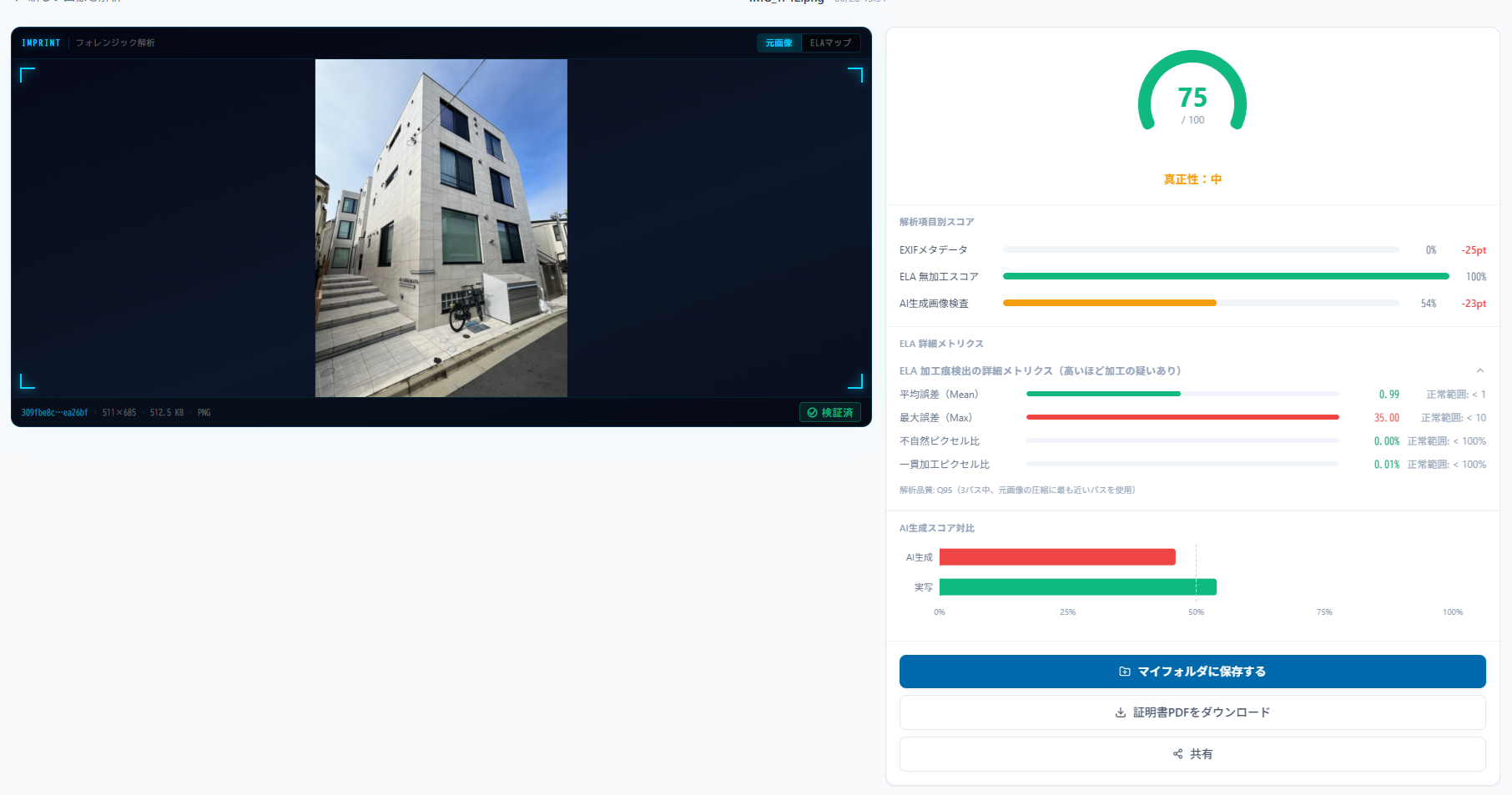Switch to the ELAマップ tab
This screenshot has width=1512, height=795.
[830, 43]
